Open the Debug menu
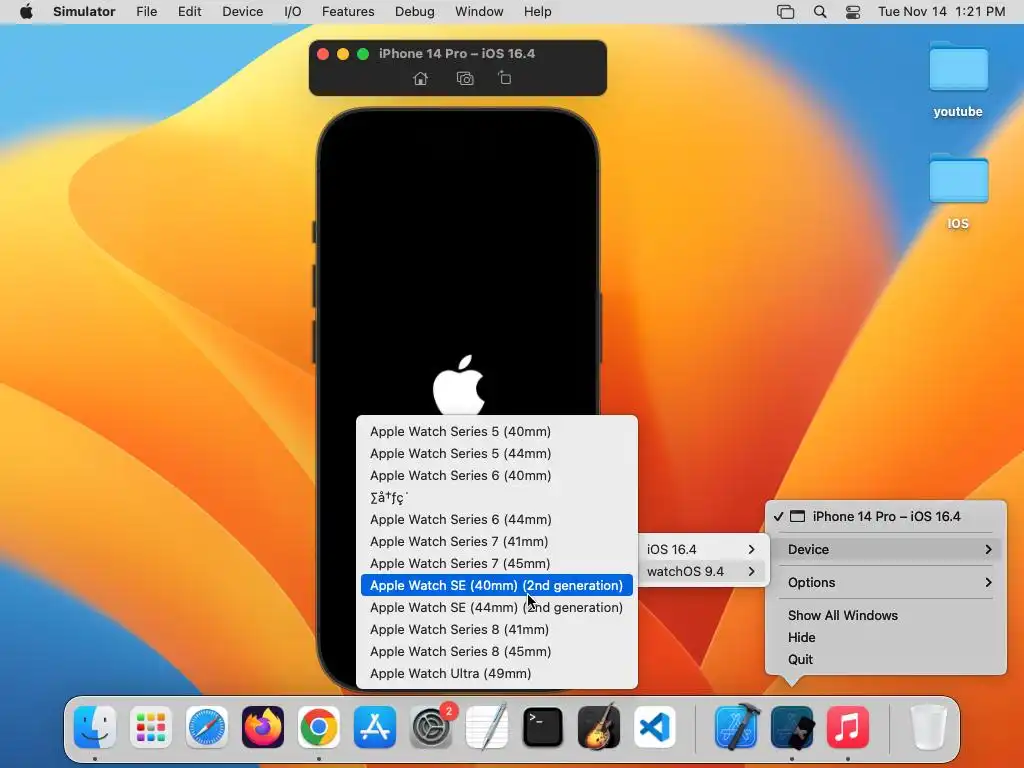 click(415, 12)
